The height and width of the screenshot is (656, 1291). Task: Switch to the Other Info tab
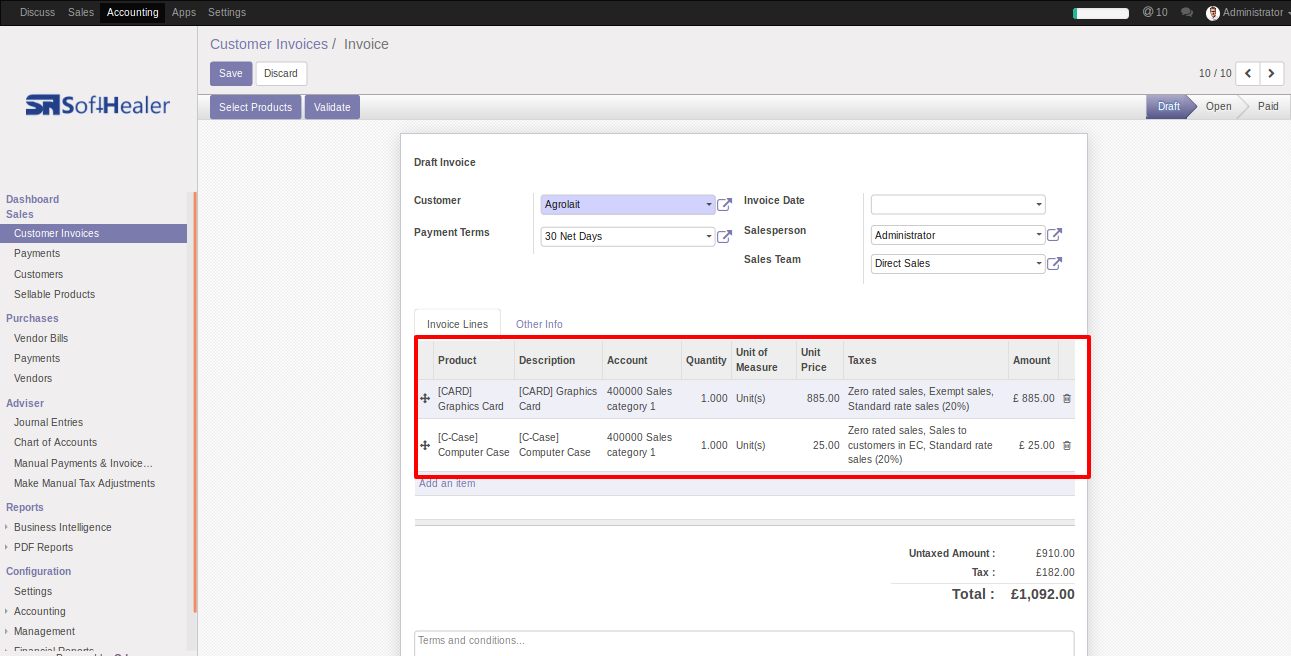point(539,324)
